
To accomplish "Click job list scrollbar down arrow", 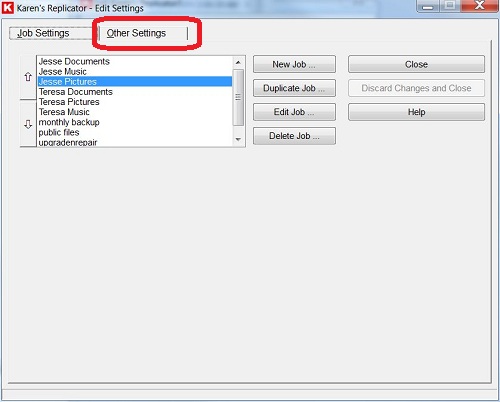I will [238, 139].
